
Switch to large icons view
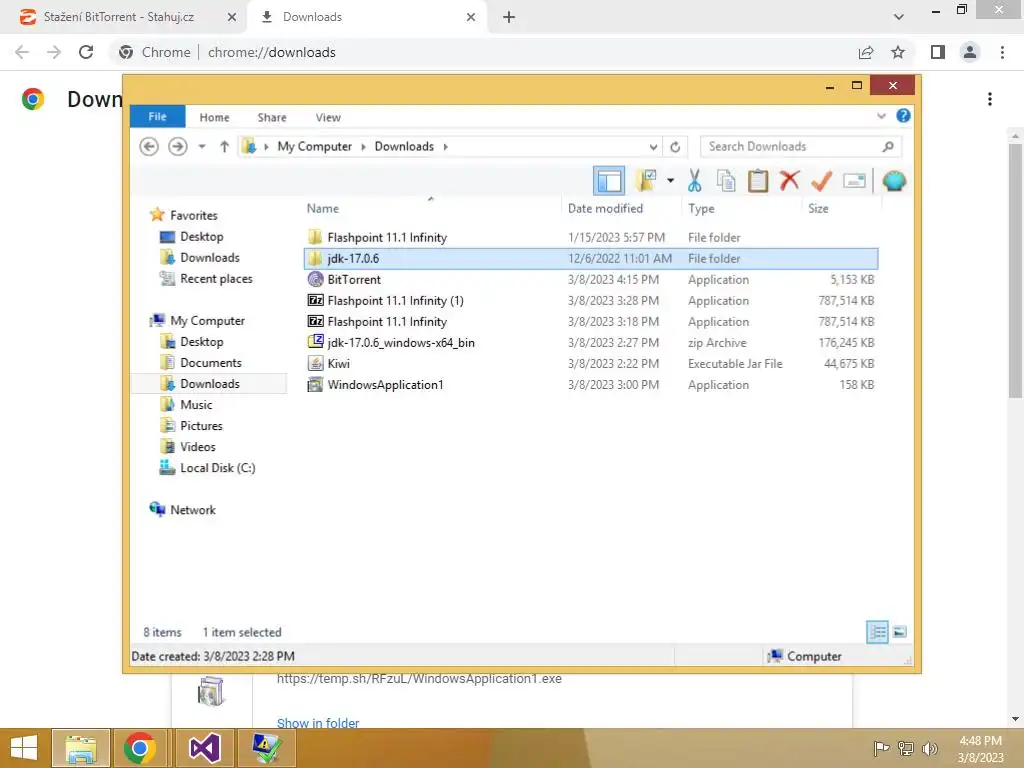pos(900,632)
